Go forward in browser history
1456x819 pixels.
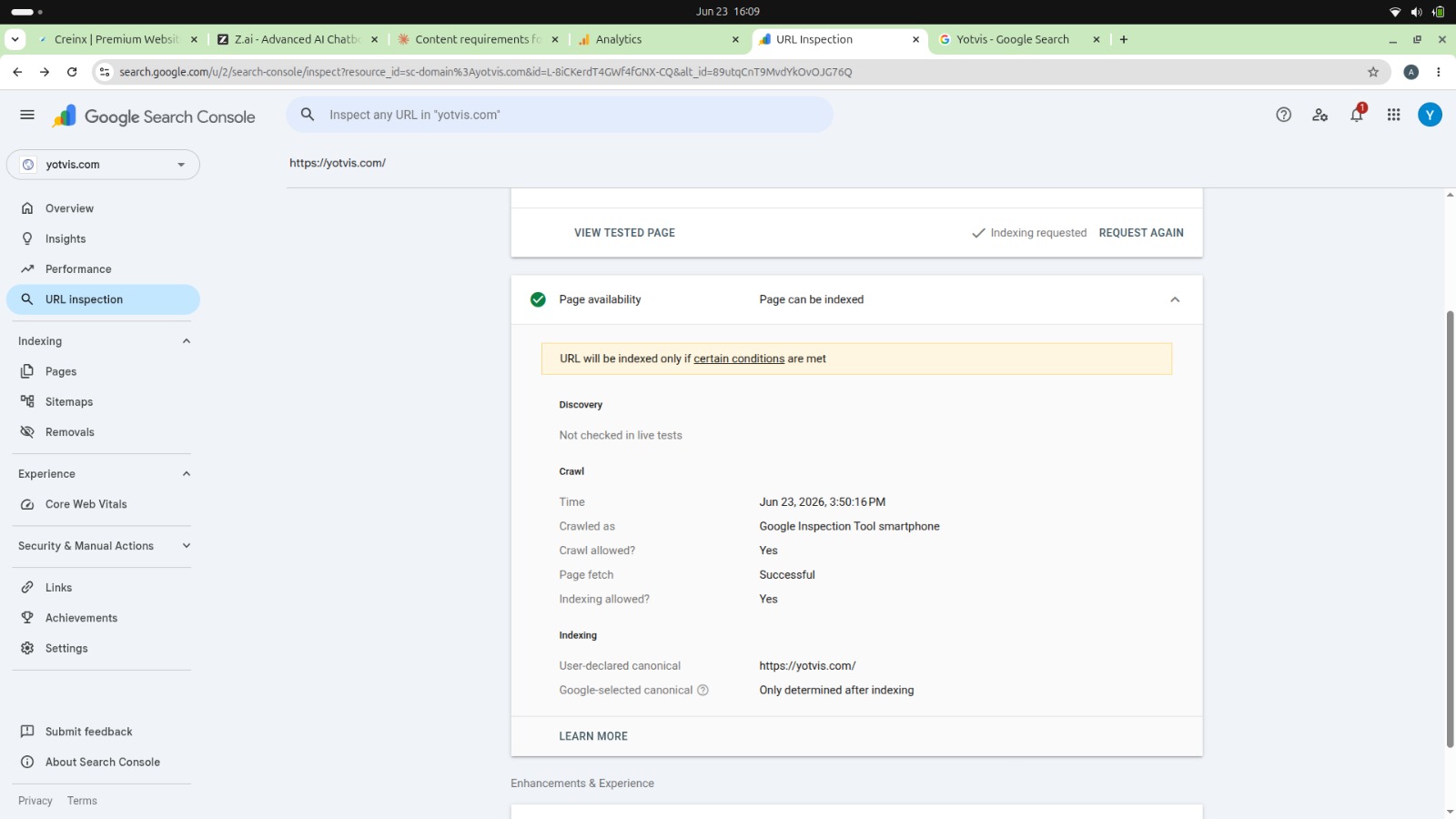click(x=45, y=72)
